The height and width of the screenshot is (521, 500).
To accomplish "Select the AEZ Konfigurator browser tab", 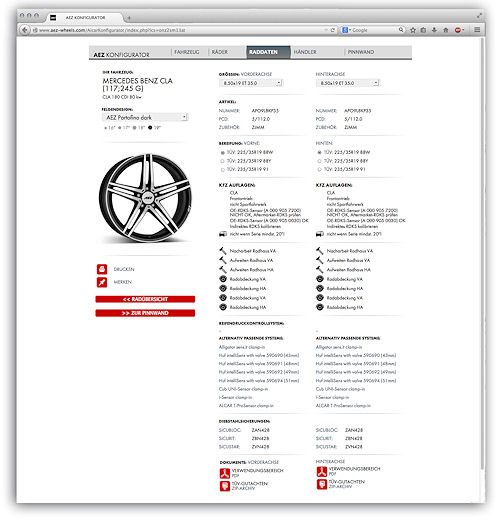I will 85,17.
